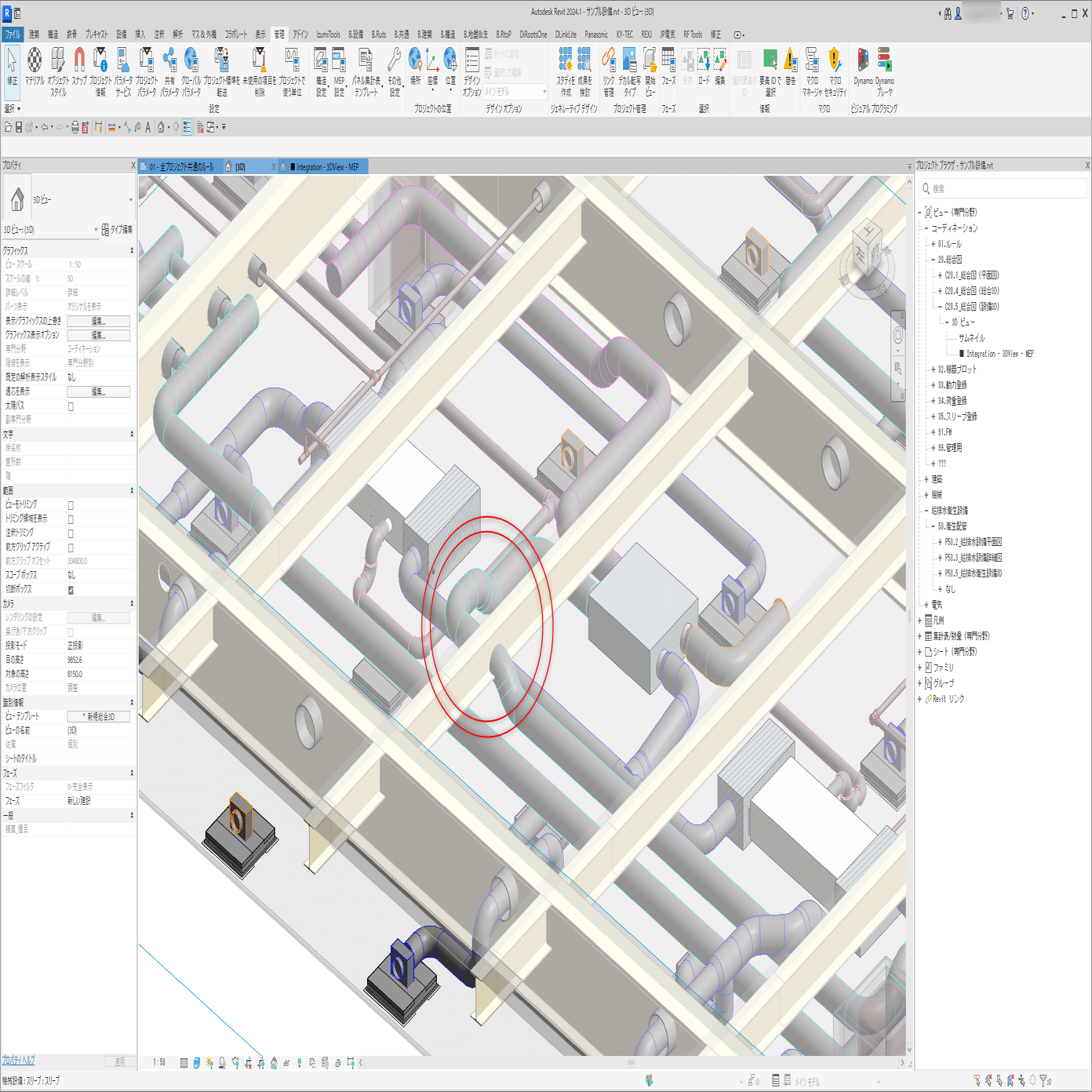Click 編集 for 通芯を表示
Image resolution: width=1092 pixels, height=1092 pixels.
98,391
